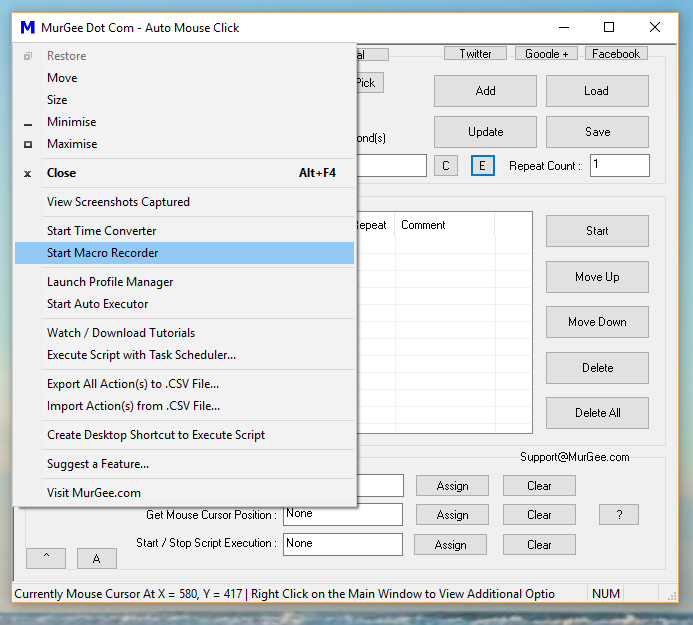Click the Get Mouse Cursor Position field
This screenshot has width=693, height=625.
pos(343,515)
